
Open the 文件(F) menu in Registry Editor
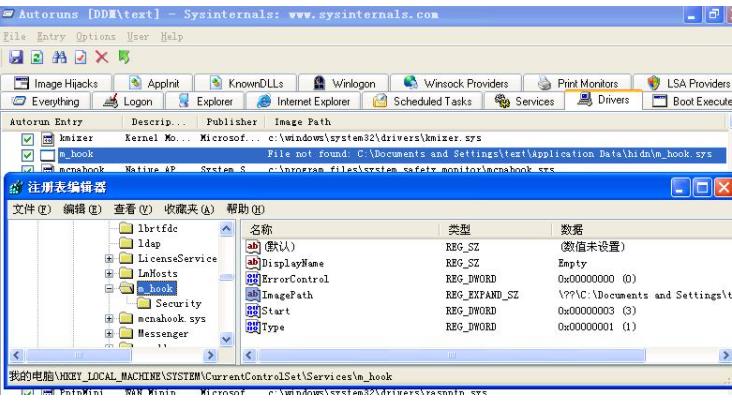pos(31,209)
